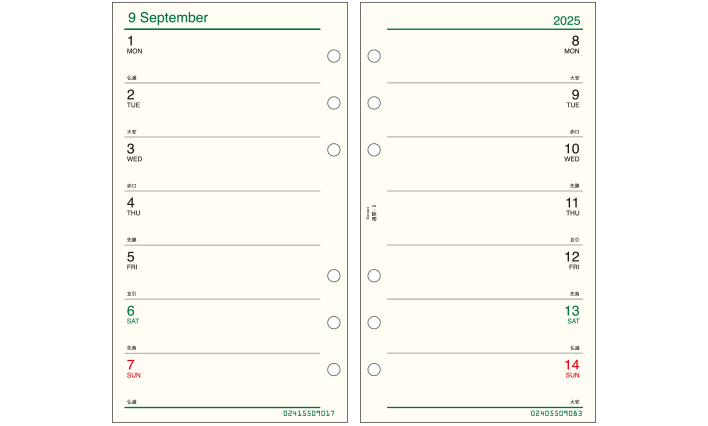
Task: Click the product code 02415509017
Action: click(x=309, y=413)
